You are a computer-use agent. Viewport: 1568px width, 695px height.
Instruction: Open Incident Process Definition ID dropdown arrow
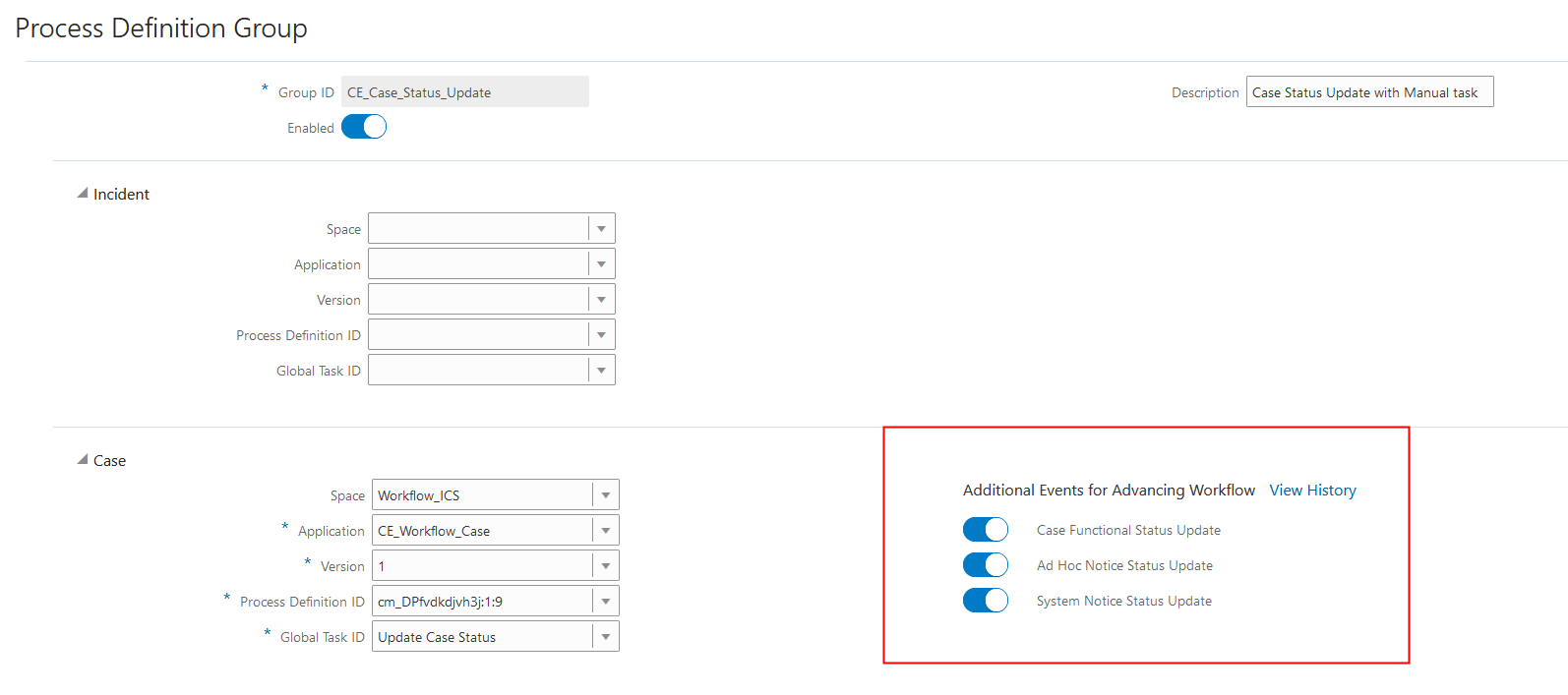point(601,335)
